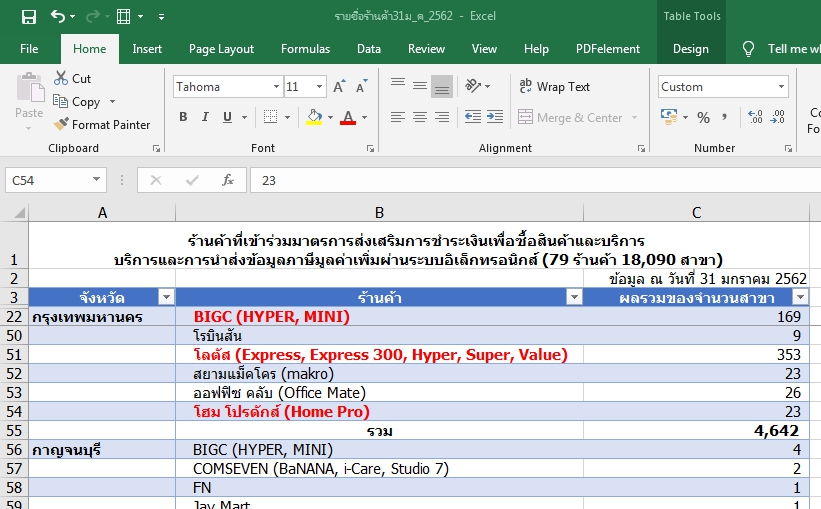The image size is (821, 509).
Task: Open fill color palette dropdown
Action: (x=330, y=117)
